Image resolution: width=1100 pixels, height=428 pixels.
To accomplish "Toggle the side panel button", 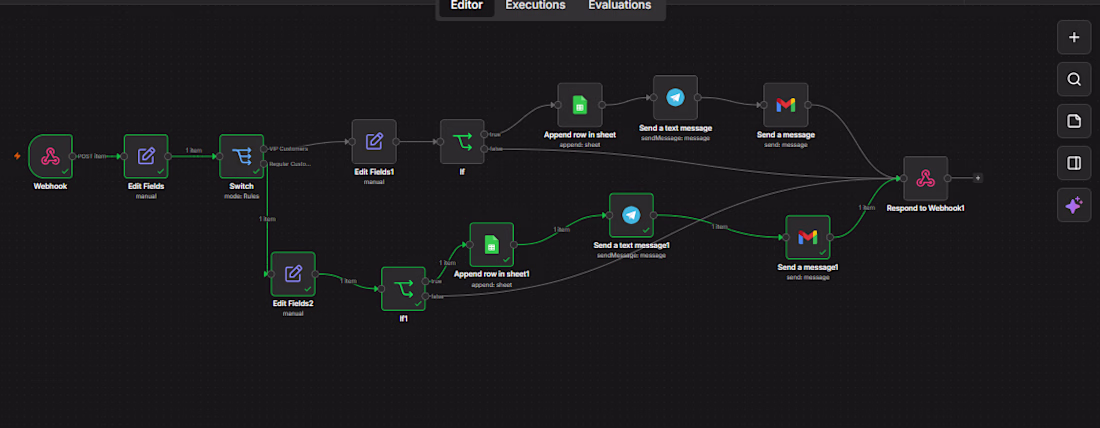I will 1073,163.
